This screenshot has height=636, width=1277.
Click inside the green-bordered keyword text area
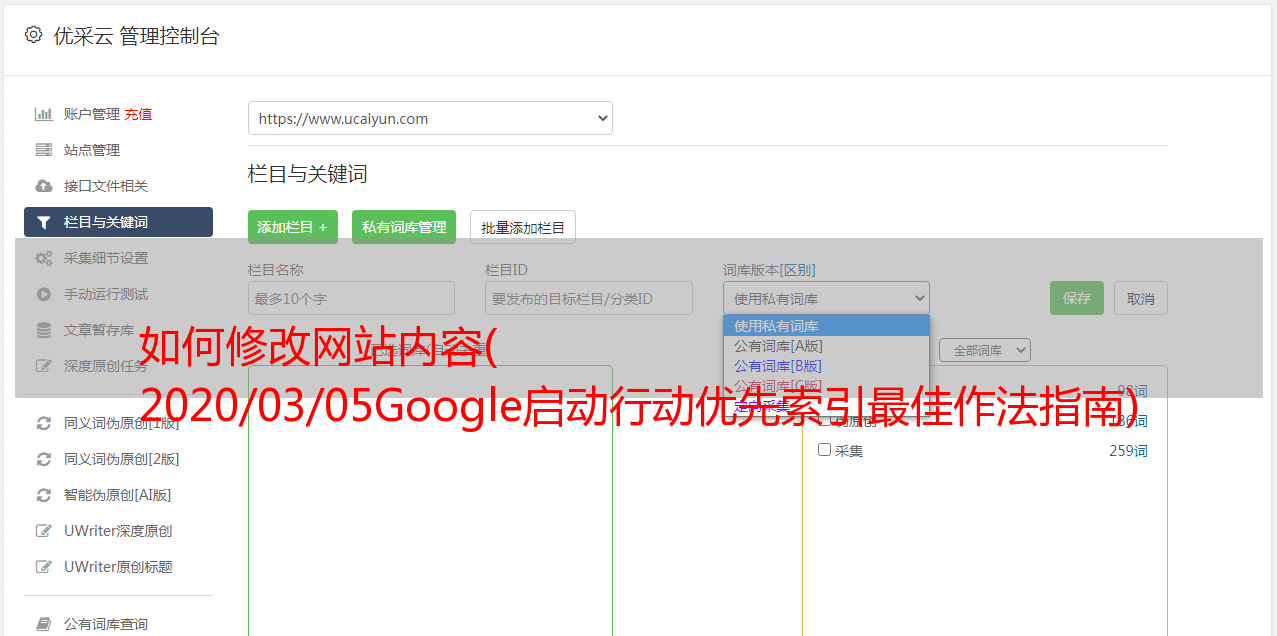(430, 500)
